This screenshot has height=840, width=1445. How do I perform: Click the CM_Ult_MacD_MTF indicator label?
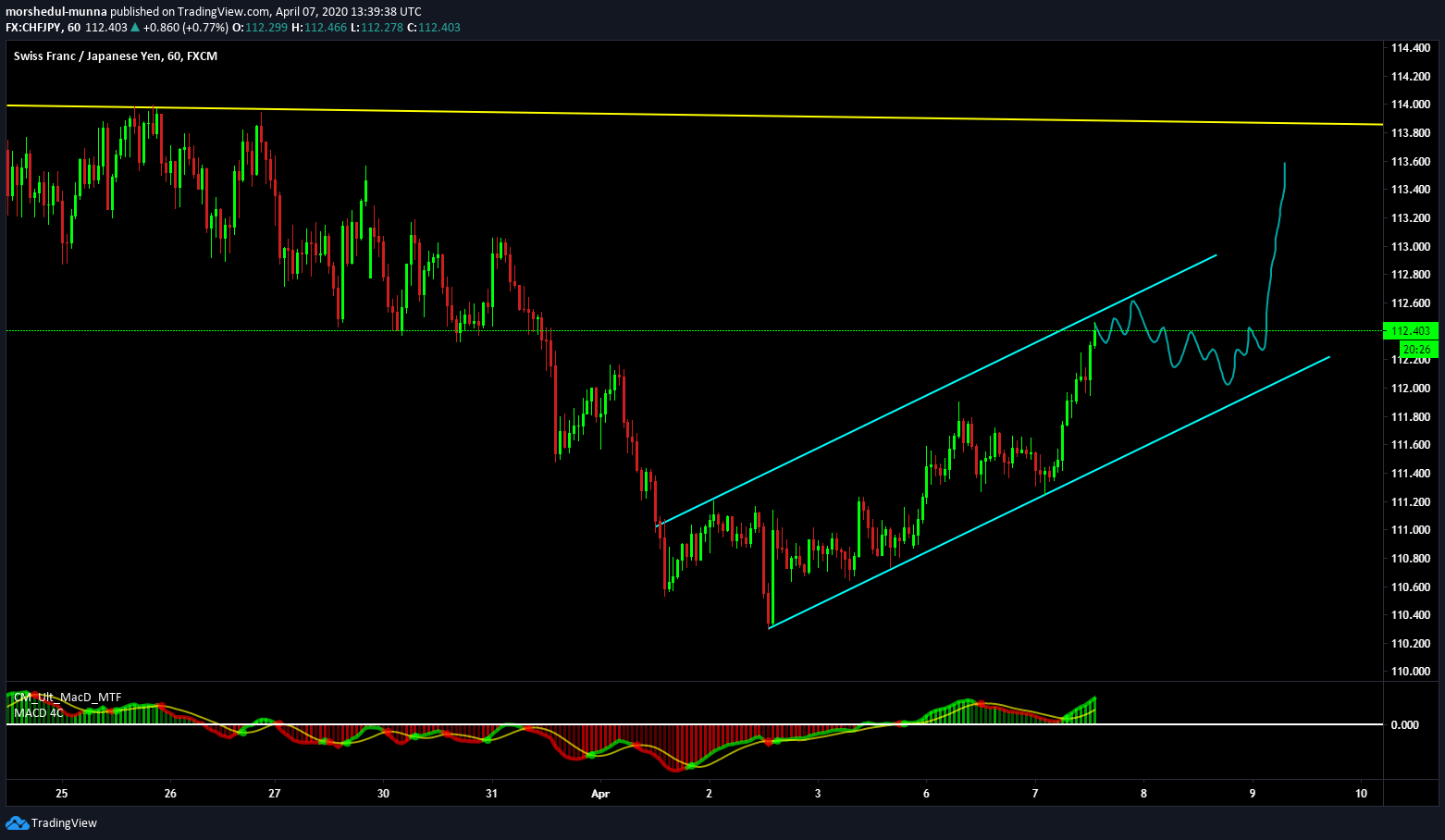point(68,698)
